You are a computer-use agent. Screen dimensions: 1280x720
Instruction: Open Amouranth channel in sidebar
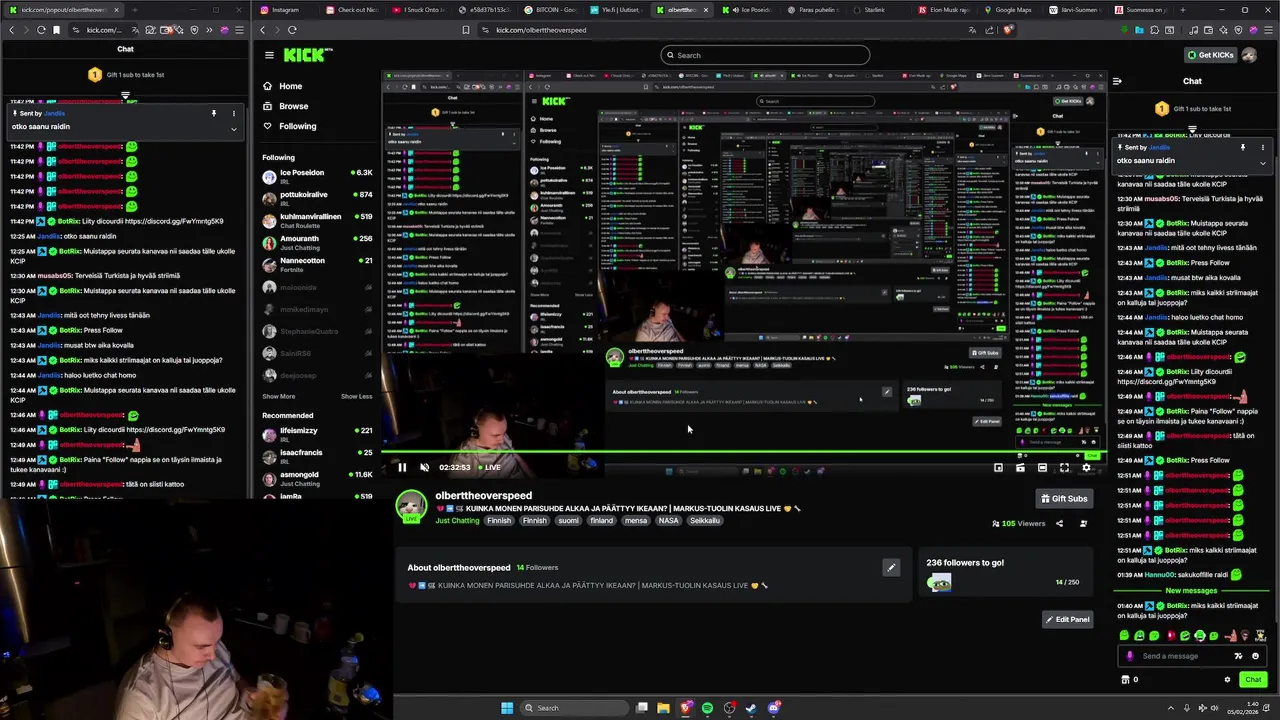317,242
